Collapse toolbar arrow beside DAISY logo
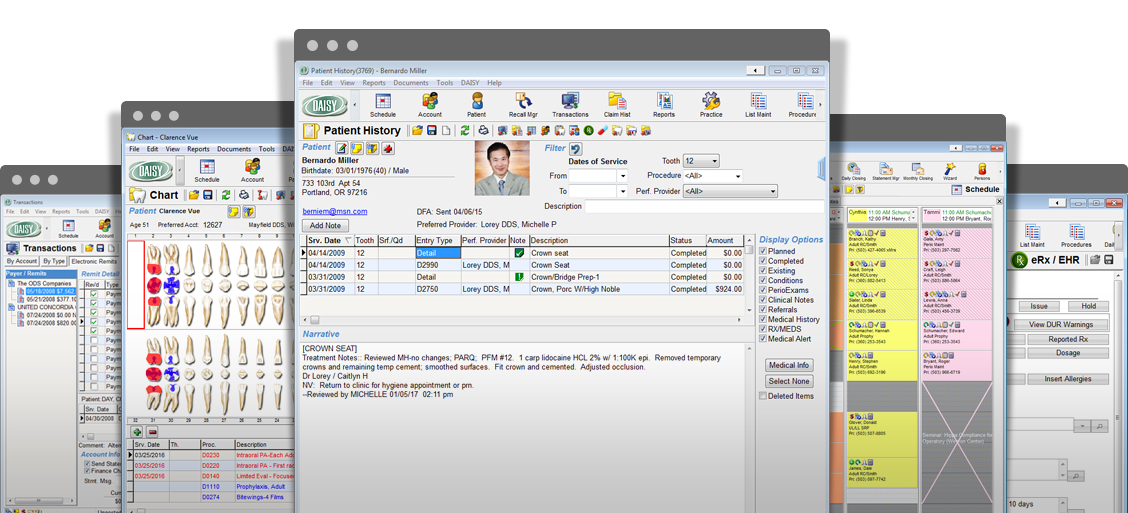The image size is (1128, 513). [x=354, y=105]
